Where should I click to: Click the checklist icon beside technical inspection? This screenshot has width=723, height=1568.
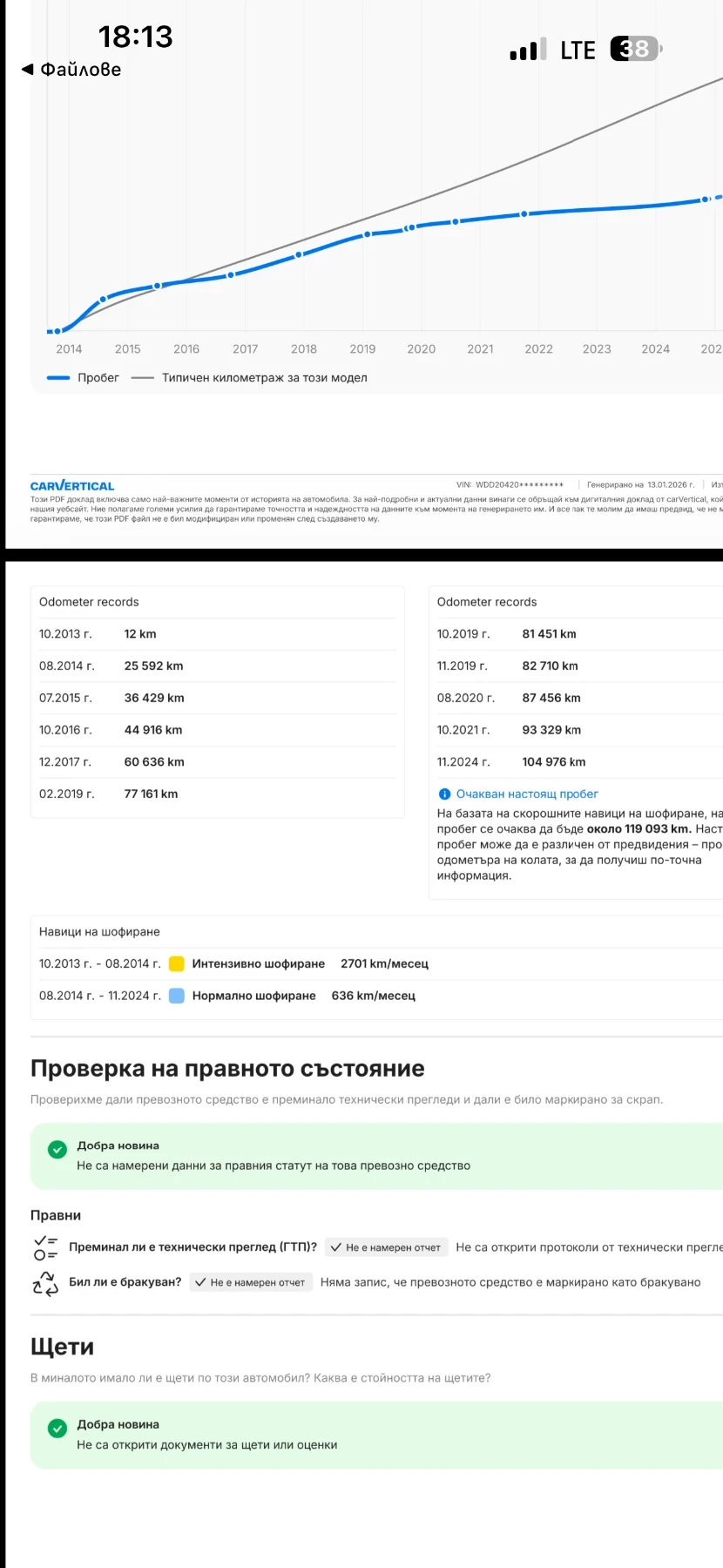tap(45, 1247)
